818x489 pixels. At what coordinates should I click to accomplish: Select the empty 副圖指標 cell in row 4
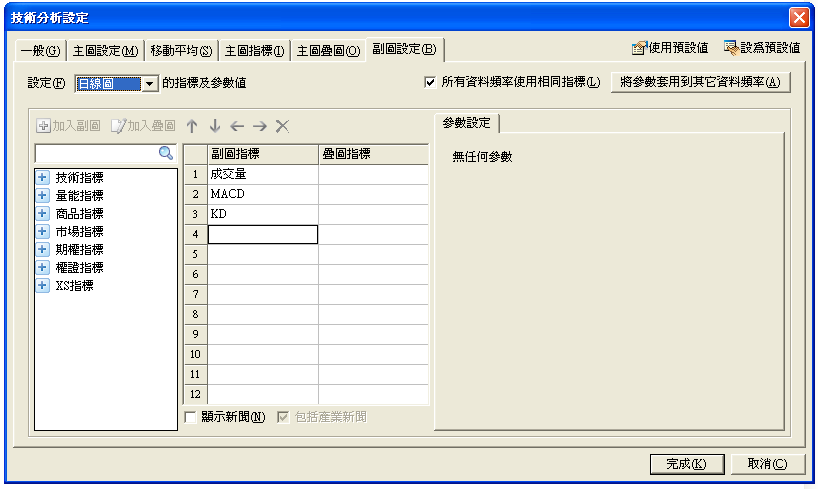pos(263,234)
